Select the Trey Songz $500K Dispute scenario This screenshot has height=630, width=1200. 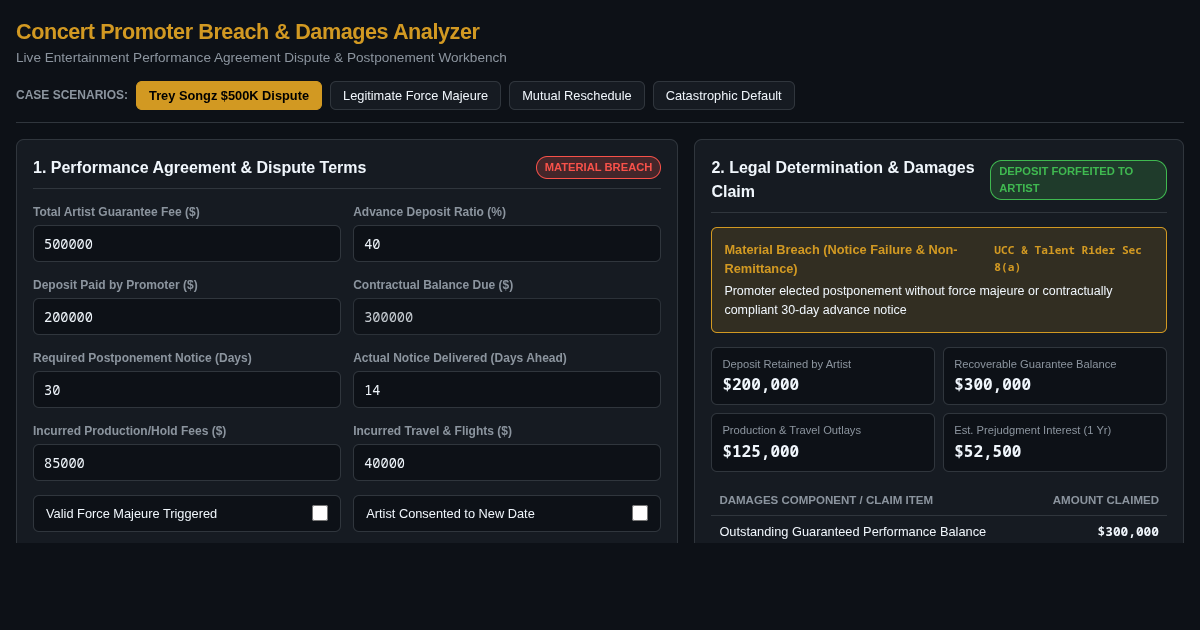(x=229, y=95)
